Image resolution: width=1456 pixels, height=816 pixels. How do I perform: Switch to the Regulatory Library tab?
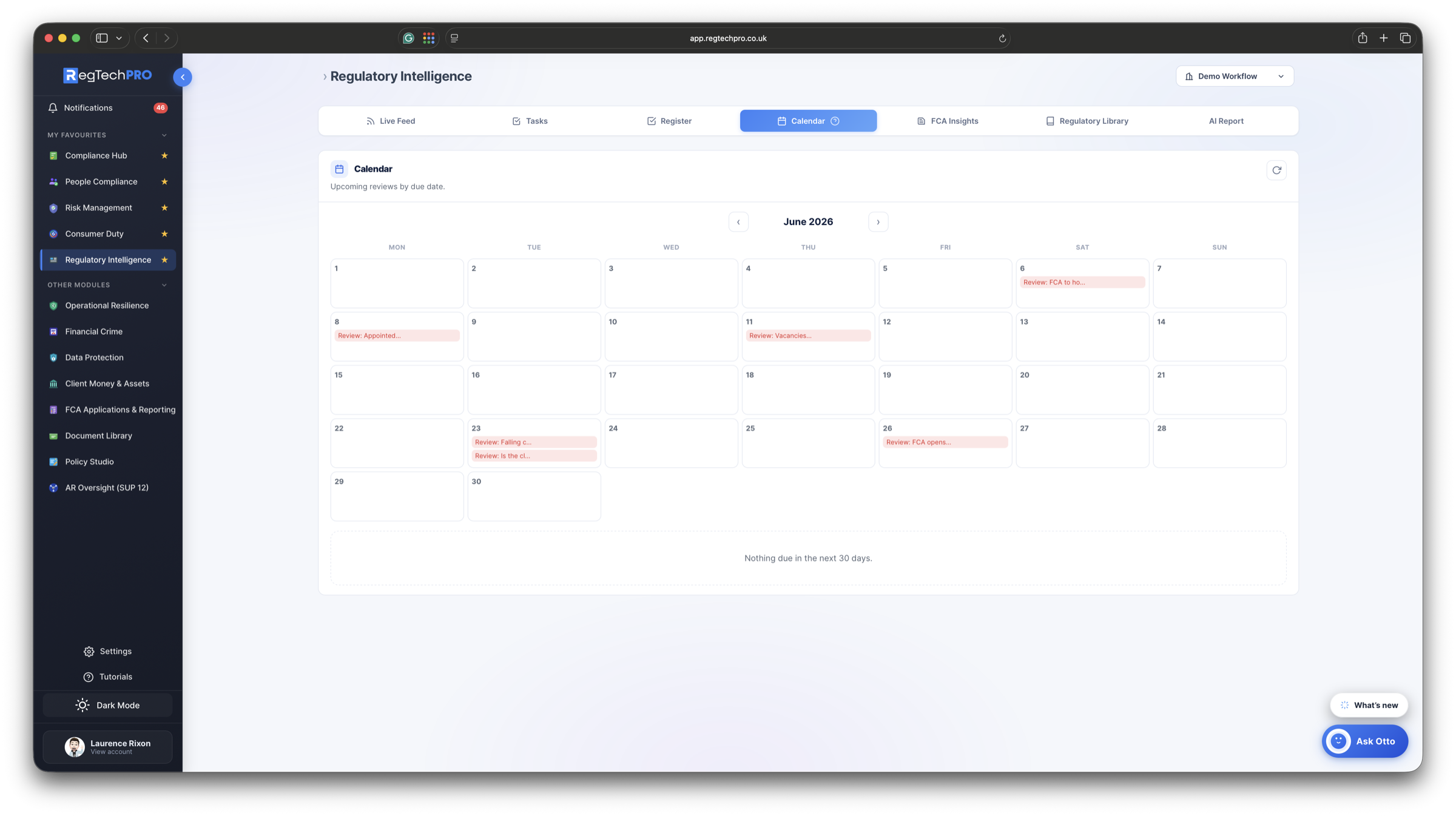pyautogui.click(x=1087, y=121)
